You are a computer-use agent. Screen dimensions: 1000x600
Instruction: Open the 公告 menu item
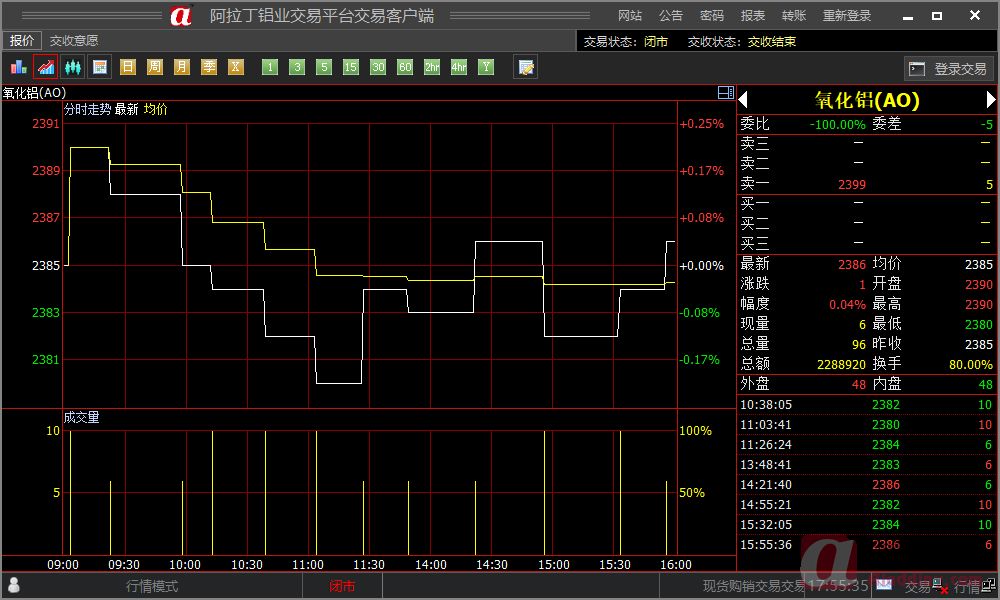pyautogui.click(x=671, y=16)
